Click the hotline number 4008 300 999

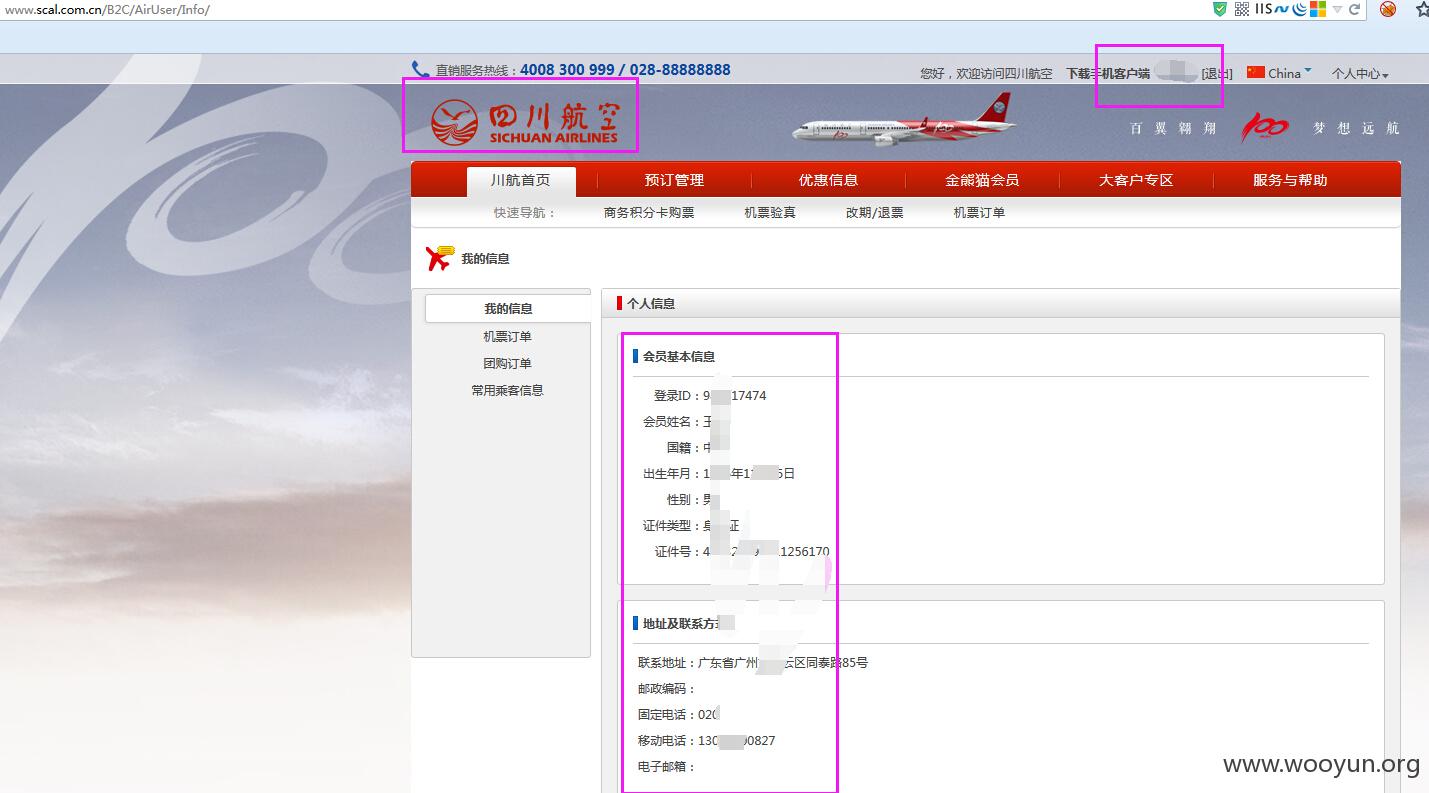(567, 70)
